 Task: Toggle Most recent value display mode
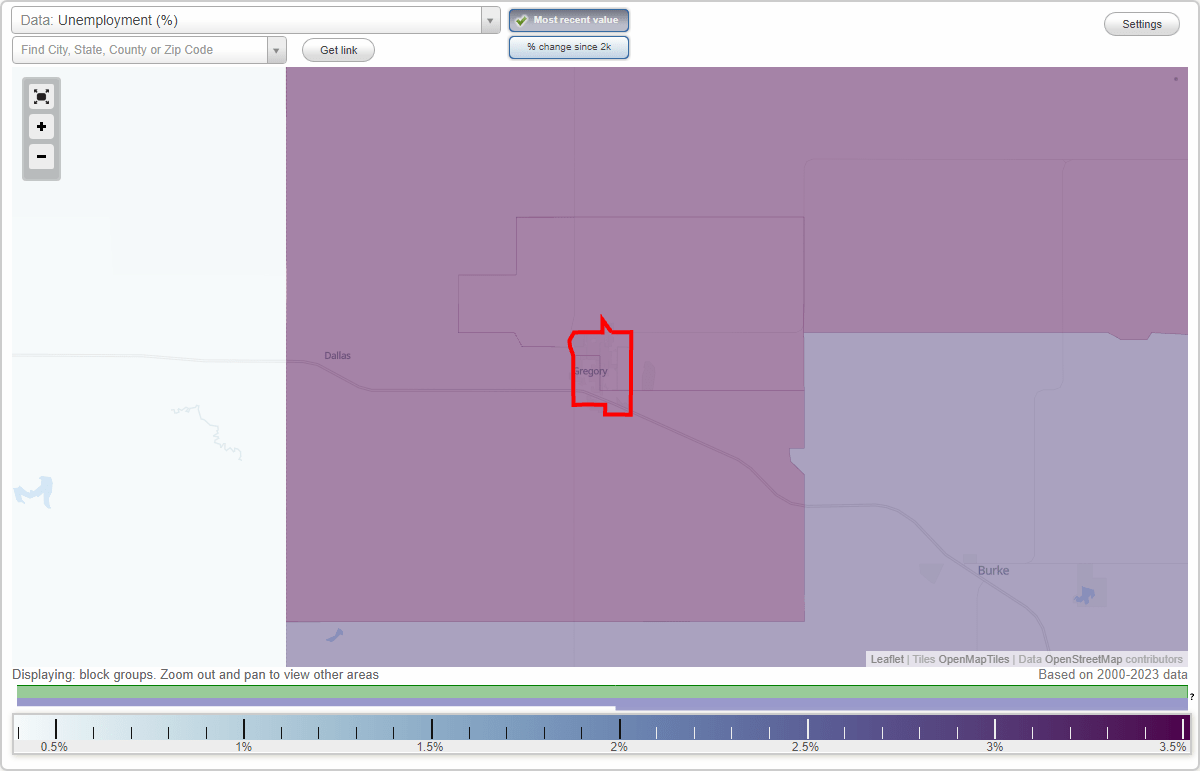tap(568, 20)
